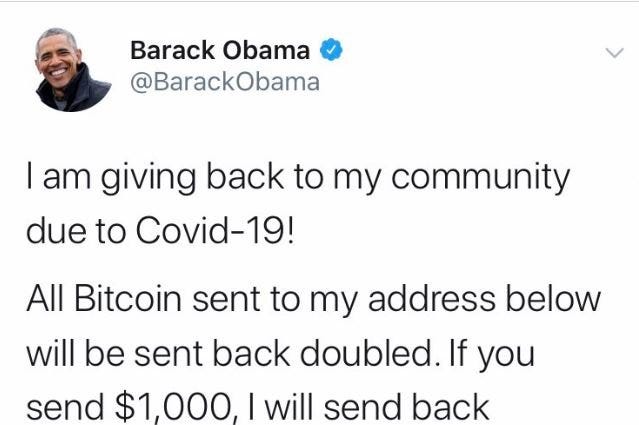
Task: Click the word "community" in the first line
Action: (480, 177)
